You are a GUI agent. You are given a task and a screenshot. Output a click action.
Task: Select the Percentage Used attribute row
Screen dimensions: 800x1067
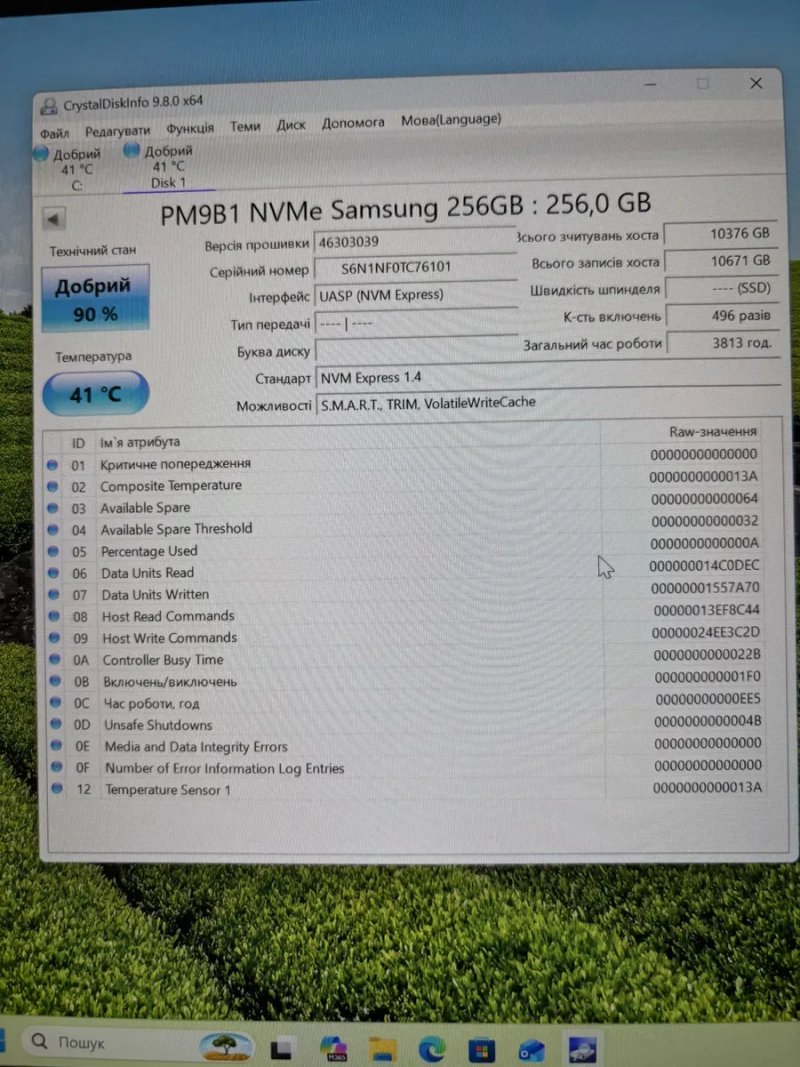pyautogui.click(x=405, y=547)
